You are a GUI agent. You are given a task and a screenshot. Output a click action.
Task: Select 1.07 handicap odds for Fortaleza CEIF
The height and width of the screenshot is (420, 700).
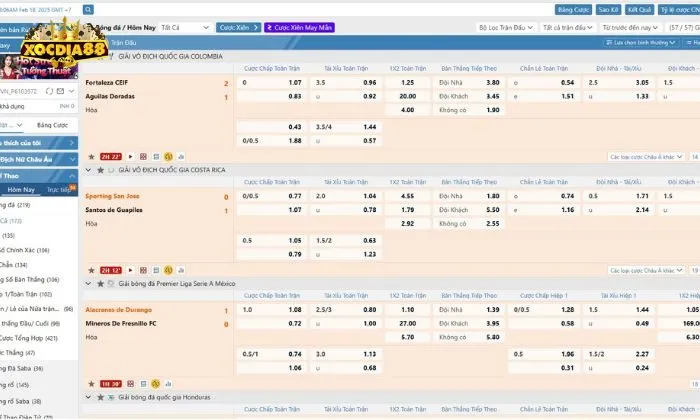tap(295, 82)
